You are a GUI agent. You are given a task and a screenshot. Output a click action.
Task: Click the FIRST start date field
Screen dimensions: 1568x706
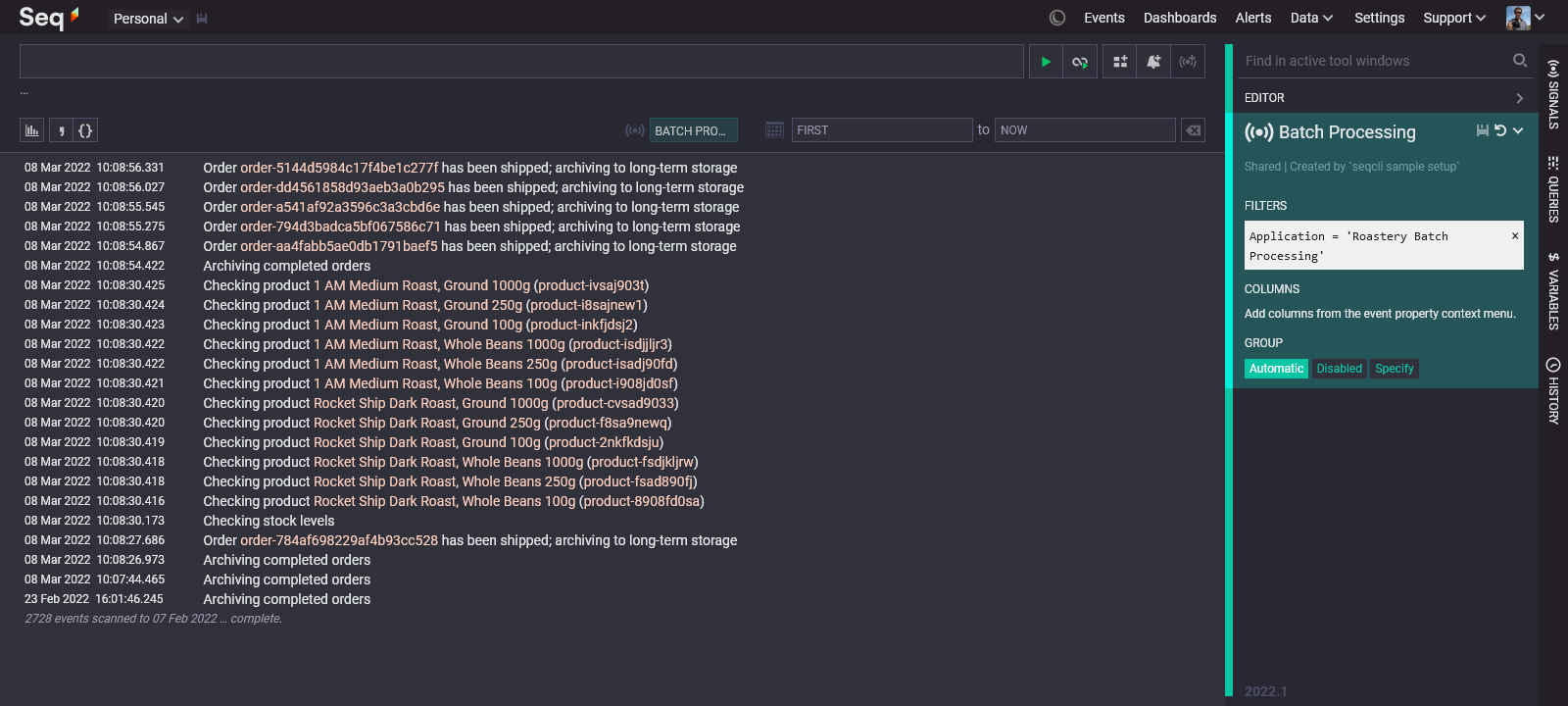(882, 130)
